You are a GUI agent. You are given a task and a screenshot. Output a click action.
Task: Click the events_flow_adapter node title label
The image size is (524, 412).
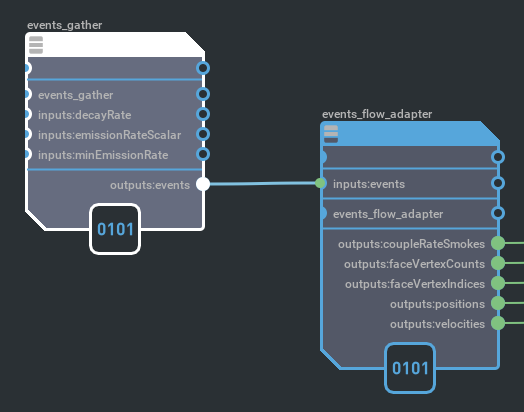click(x=377, y=114)
